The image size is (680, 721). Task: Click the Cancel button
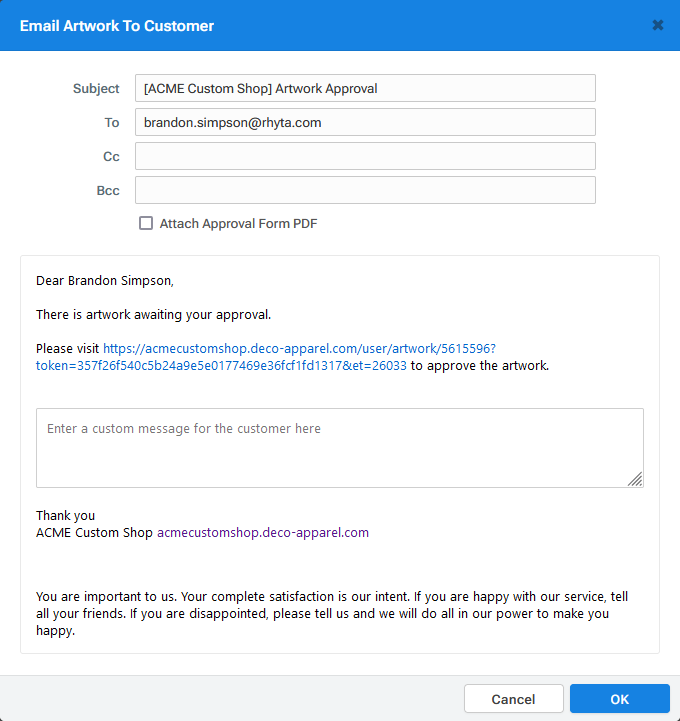click(514, 699)
